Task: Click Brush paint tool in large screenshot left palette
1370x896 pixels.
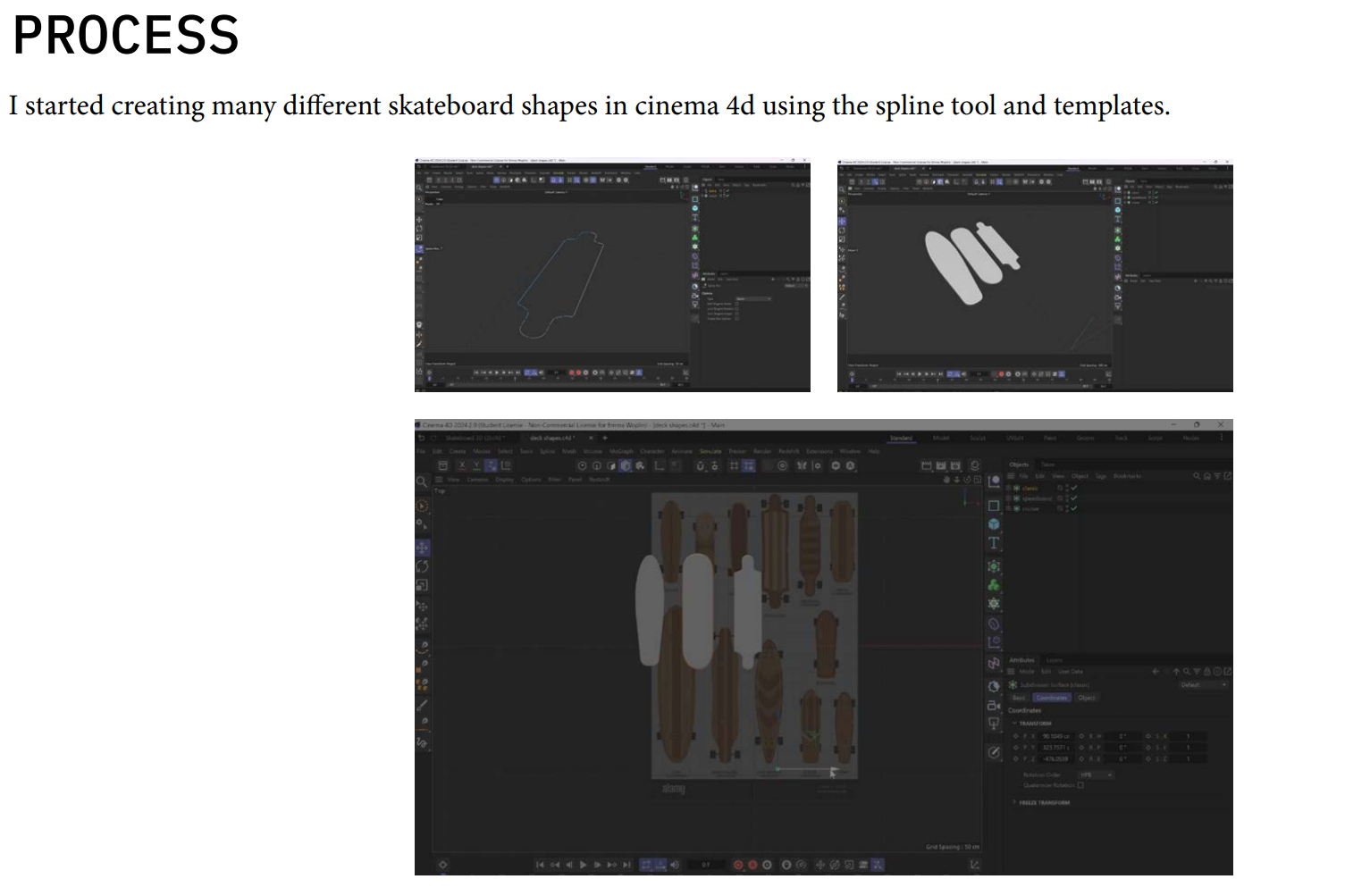Action: (x=422, y=705)
